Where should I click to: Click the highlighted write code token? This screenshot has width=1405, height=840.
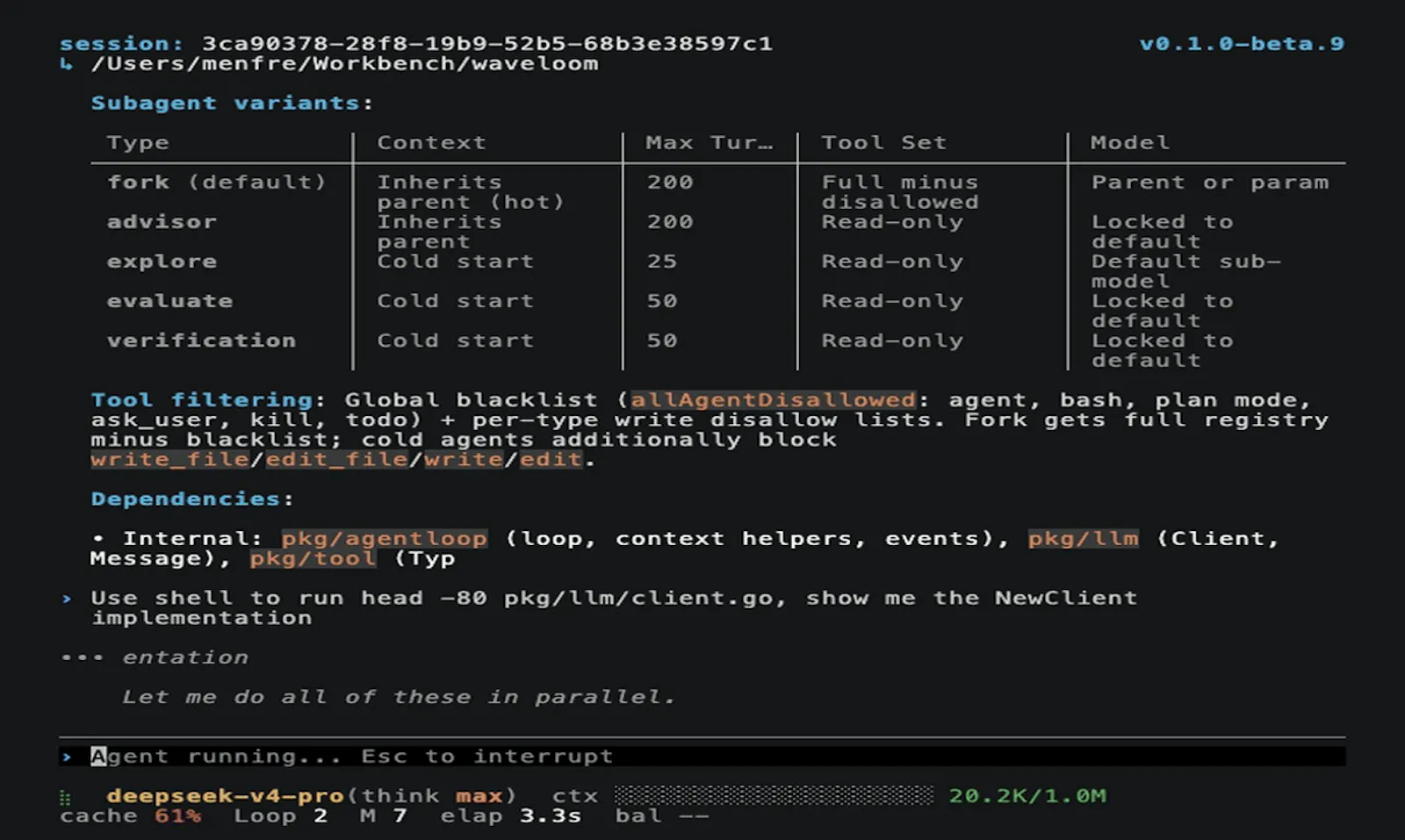click(463, 459)
